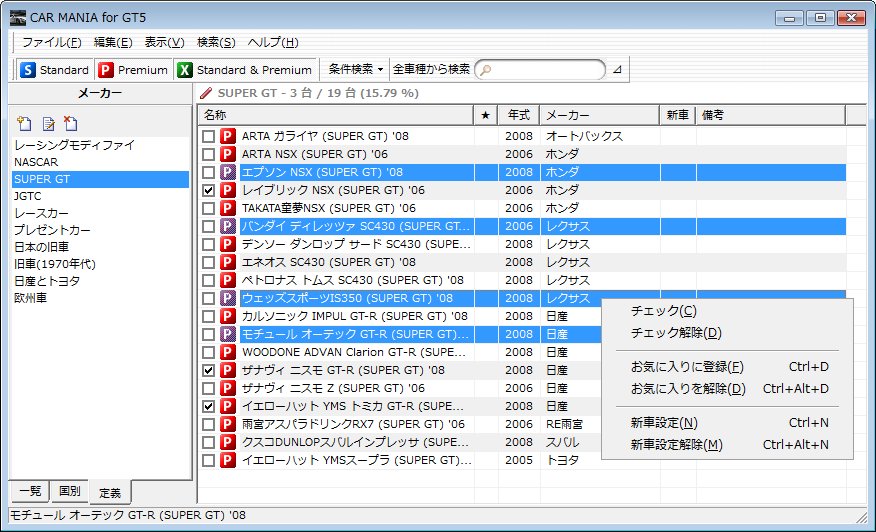Viewport: 876px width, 532px height.
Task: Click the Premium icon of ザナヴィ ニスモ Z row
Action: click(x=227, y=388)
